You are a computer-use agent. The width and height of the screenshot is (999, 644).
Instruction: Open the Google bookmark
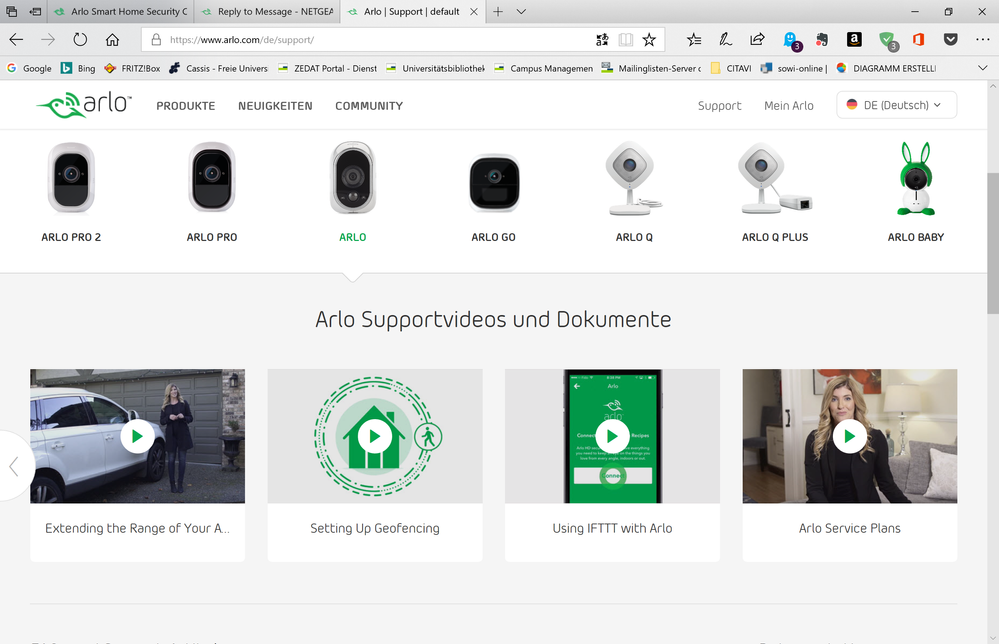click(29, 68)
